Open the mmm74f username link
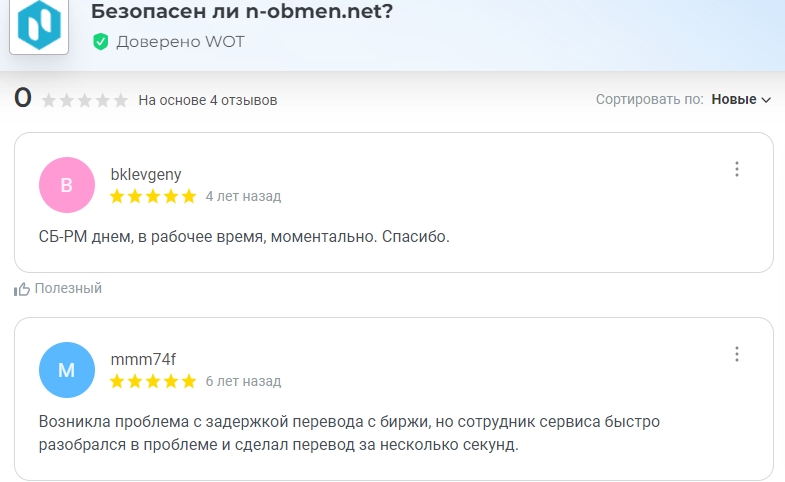The width and height of the screenshot is (785, 482). pyautogui.click(x=143, y=359)
